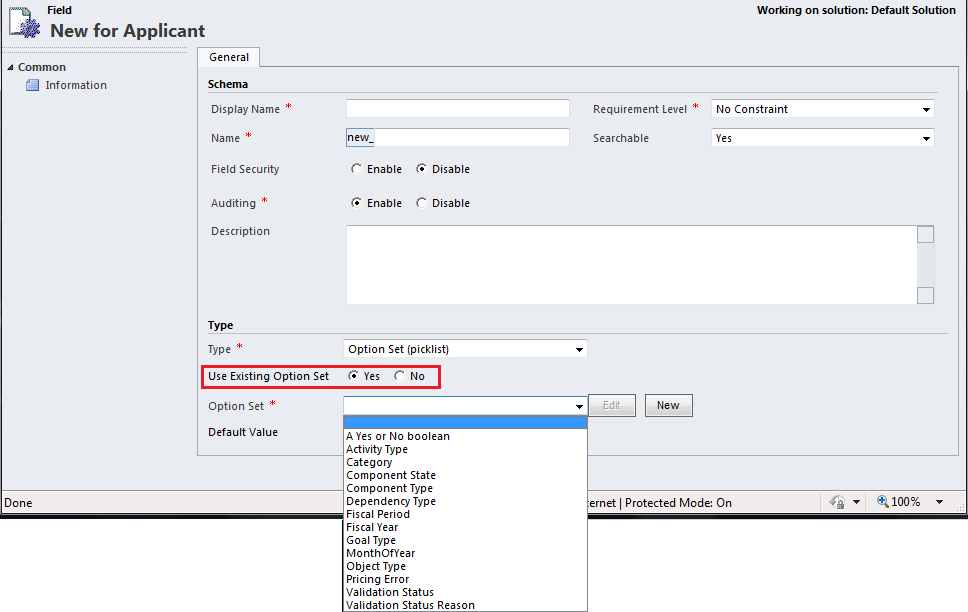Click the Description scroll-down arrow

925,293
